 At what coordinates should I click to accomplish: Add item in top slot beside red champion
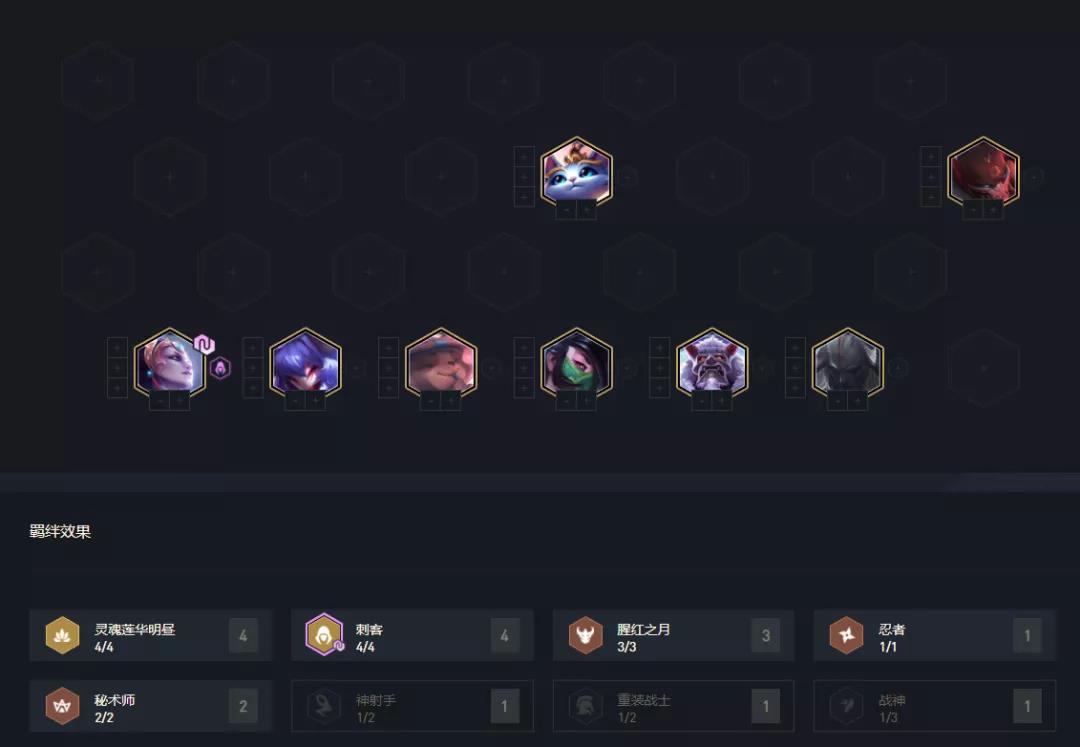pos(931,157)
